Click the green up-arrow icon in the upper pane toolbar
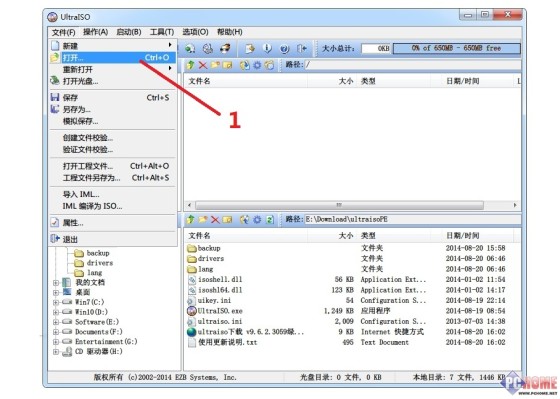Viewport: 560px width, 399px height. [190, 65]
